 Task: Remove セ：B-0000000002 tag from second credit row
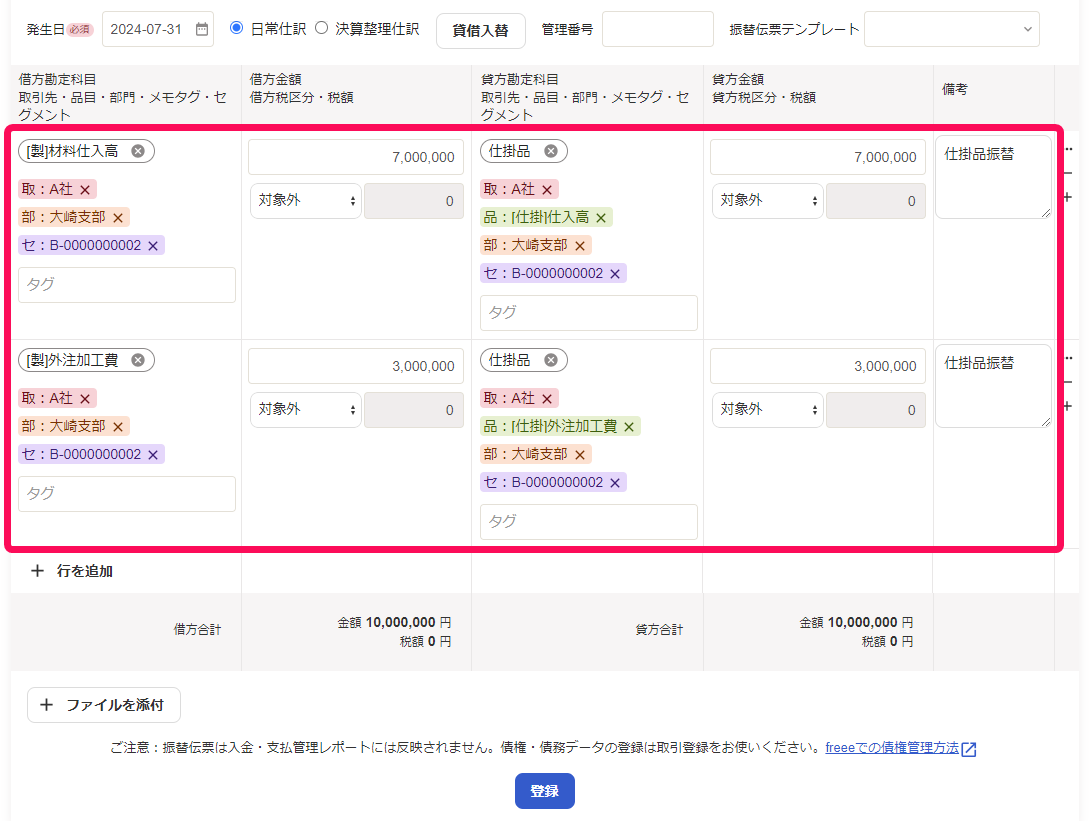tap(615, 482)
